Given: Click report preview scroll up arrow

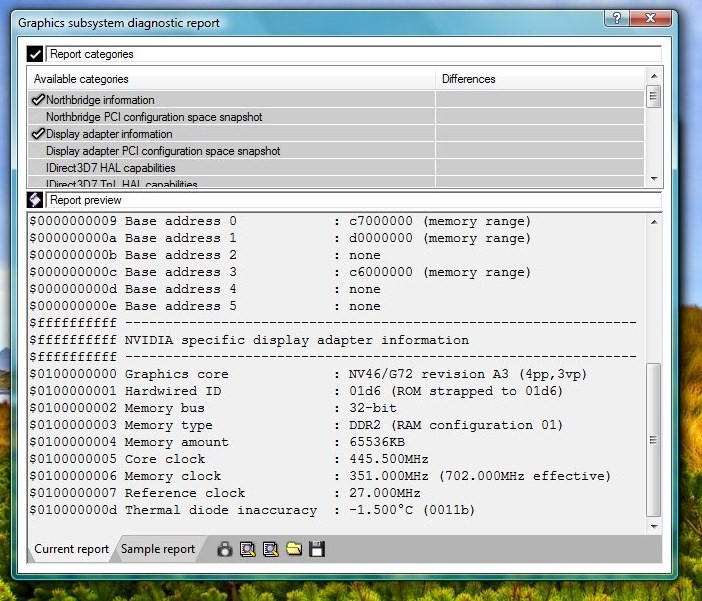Looking at the screenshot, I should pyautogui.click(x=654, y=222).
